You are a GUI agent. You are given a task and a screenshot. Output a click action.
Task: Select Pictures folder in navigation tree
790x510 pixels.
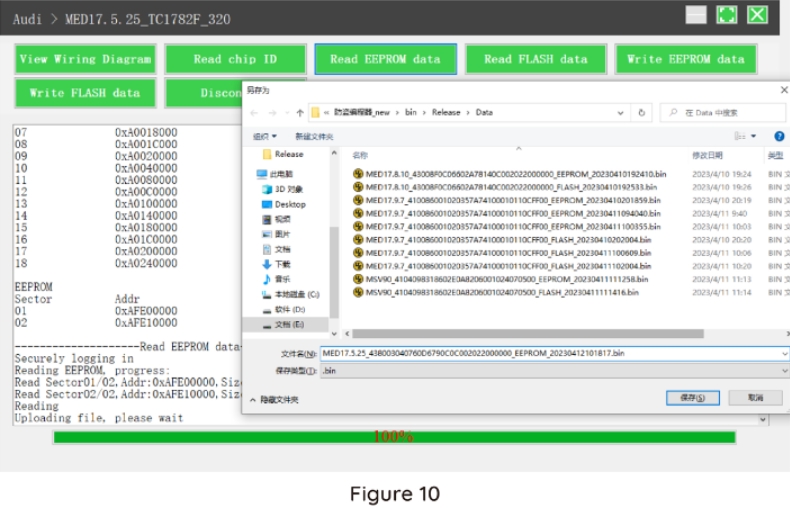[276, 234]
